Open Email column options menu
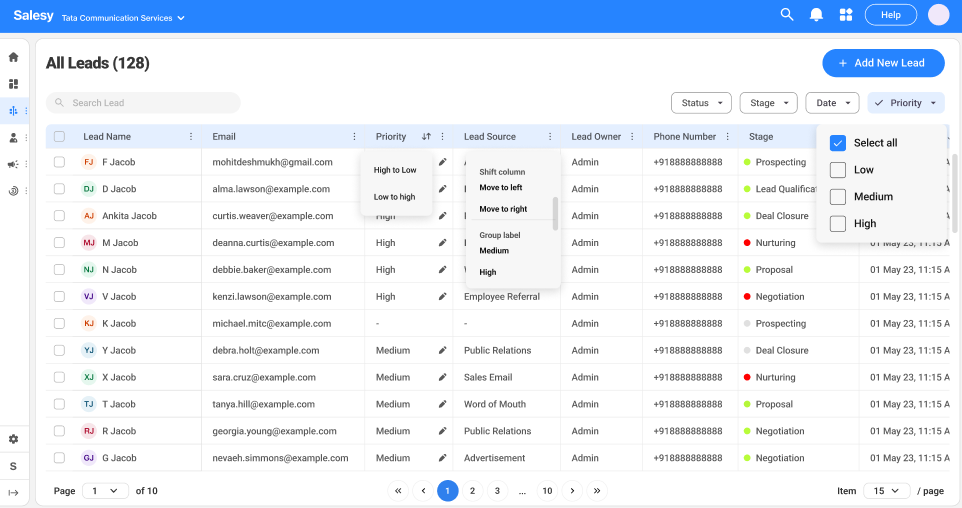Image resolution: width=962 pixels, height=508 pixels. coord(354,137)
